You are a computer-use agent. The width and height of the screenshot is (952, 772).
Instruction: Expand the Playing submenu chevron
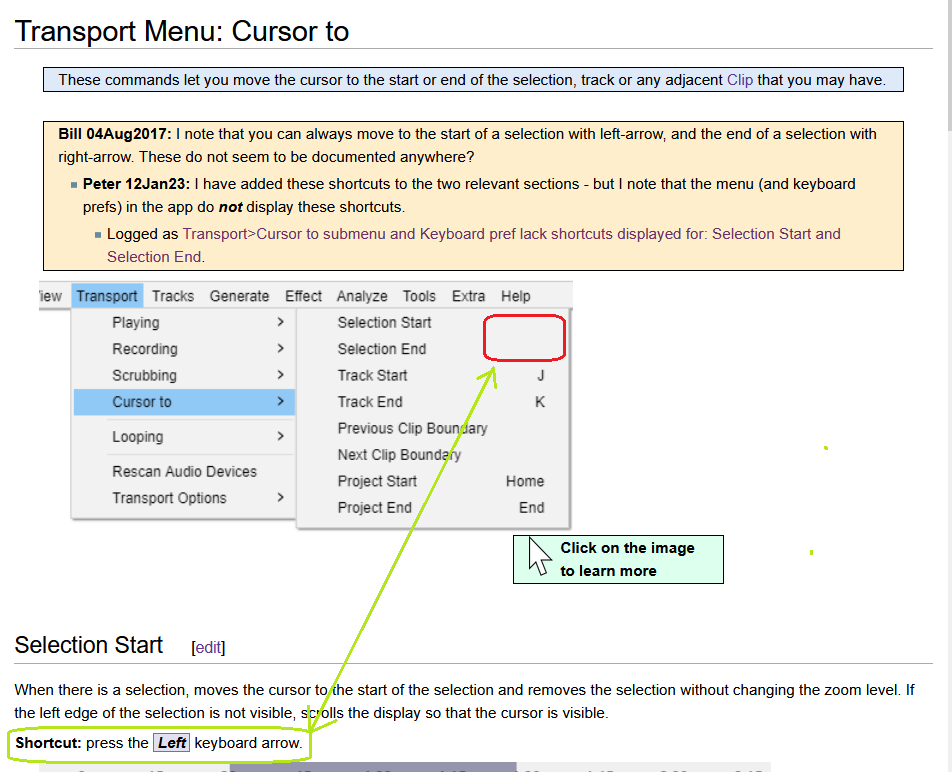[282, 322]
